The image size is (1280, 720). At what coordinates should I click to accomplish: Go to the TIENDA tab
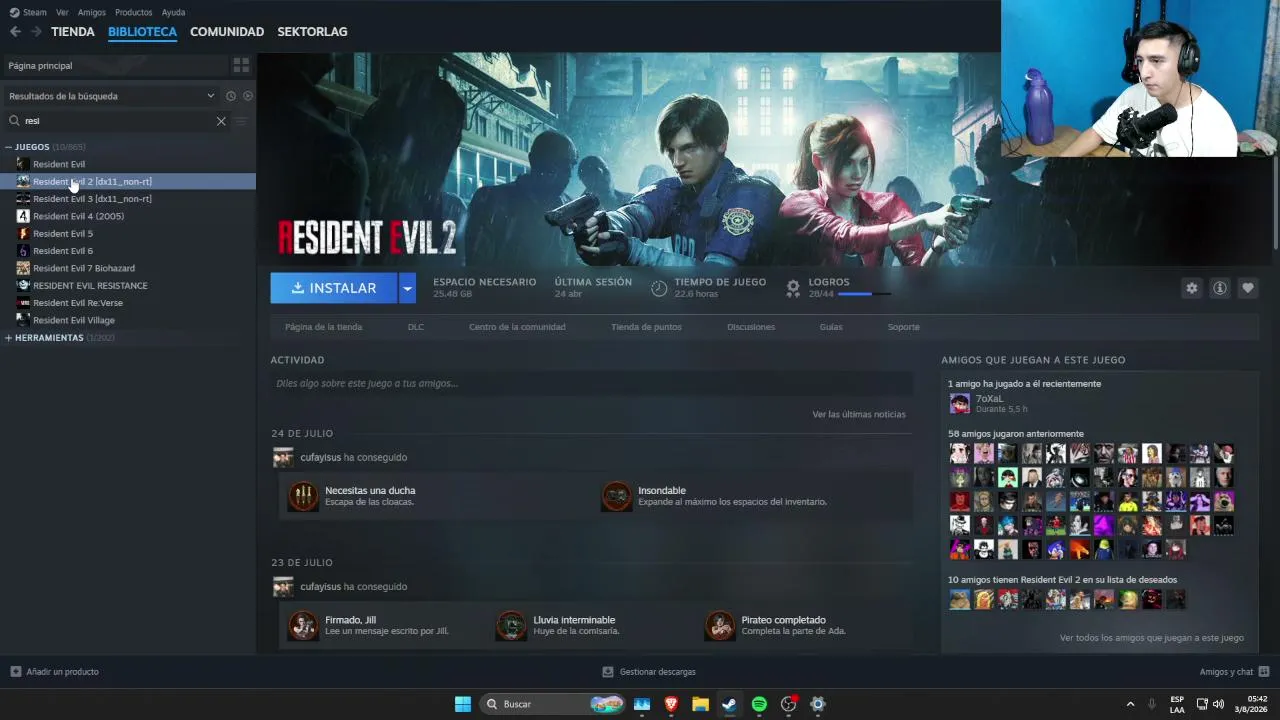[x=73, y=32]
